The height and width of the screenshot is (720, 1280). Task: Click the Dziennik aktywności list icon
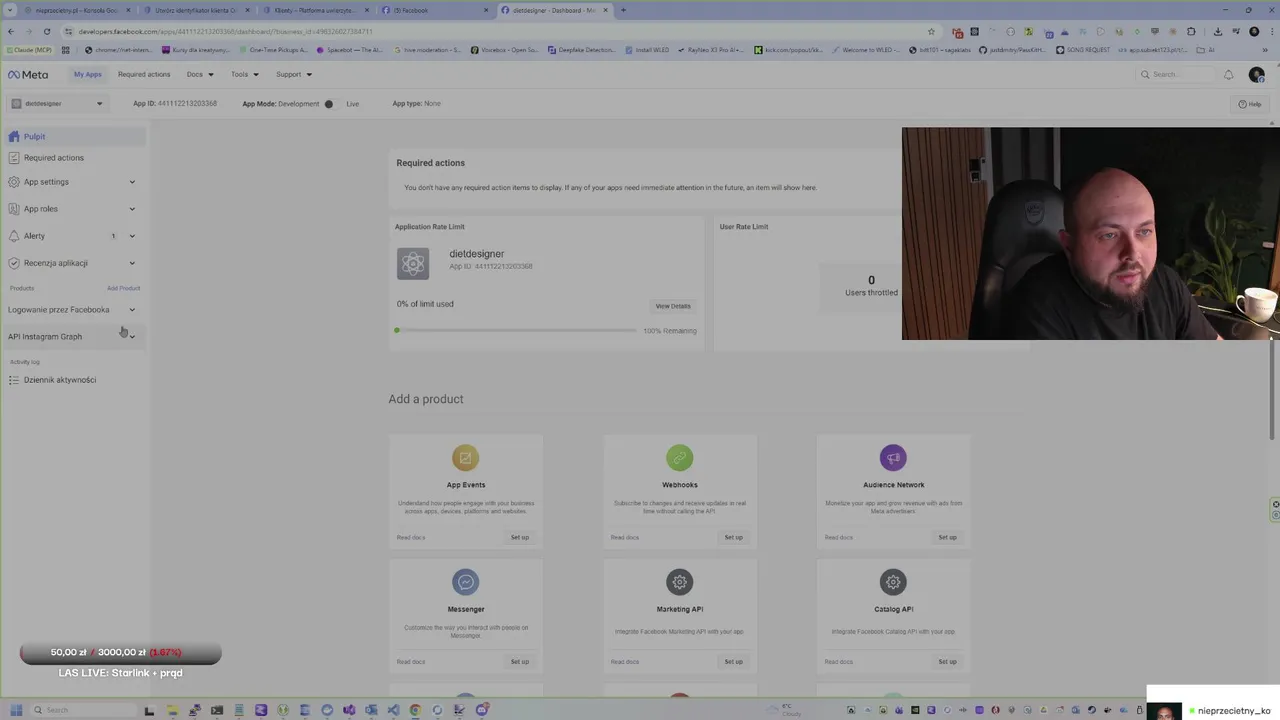pyautogui.click(x=14, y=380)
